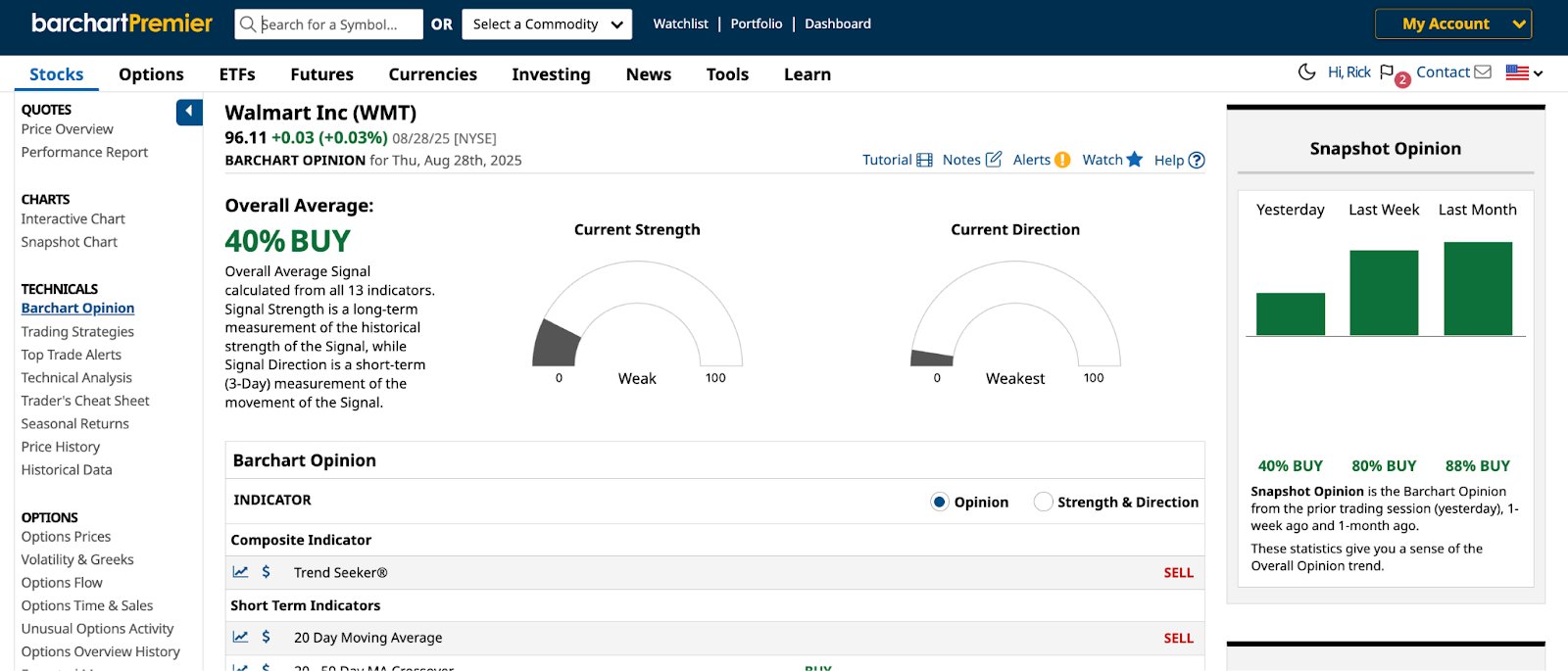Open the Top Trade Alerts link
1568x671 pixels.
pyautogui.click(x=72, y=355)
